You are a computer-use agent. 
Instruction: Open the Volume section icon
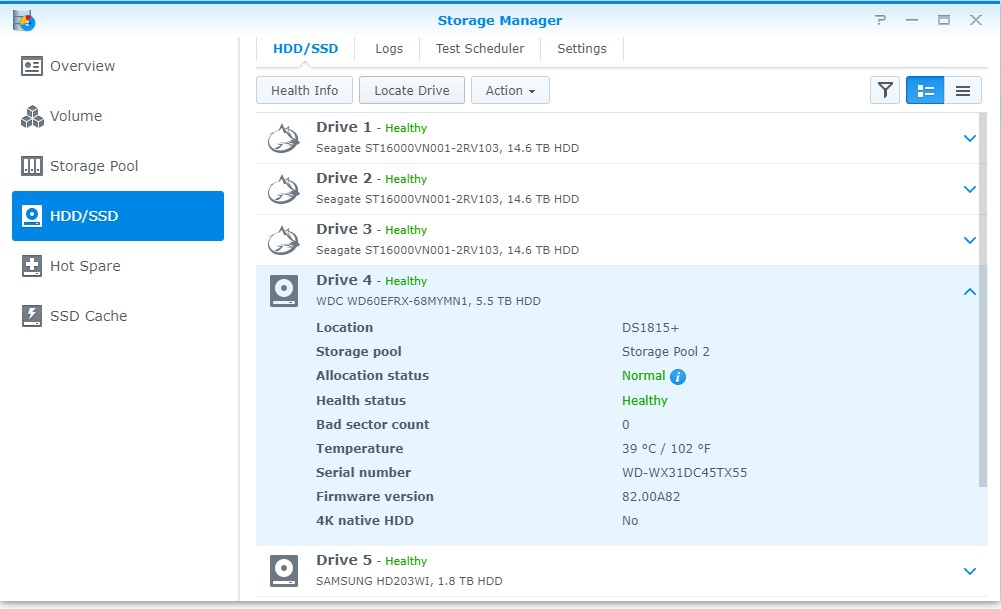pyautogui.click(x=32, y=116)
